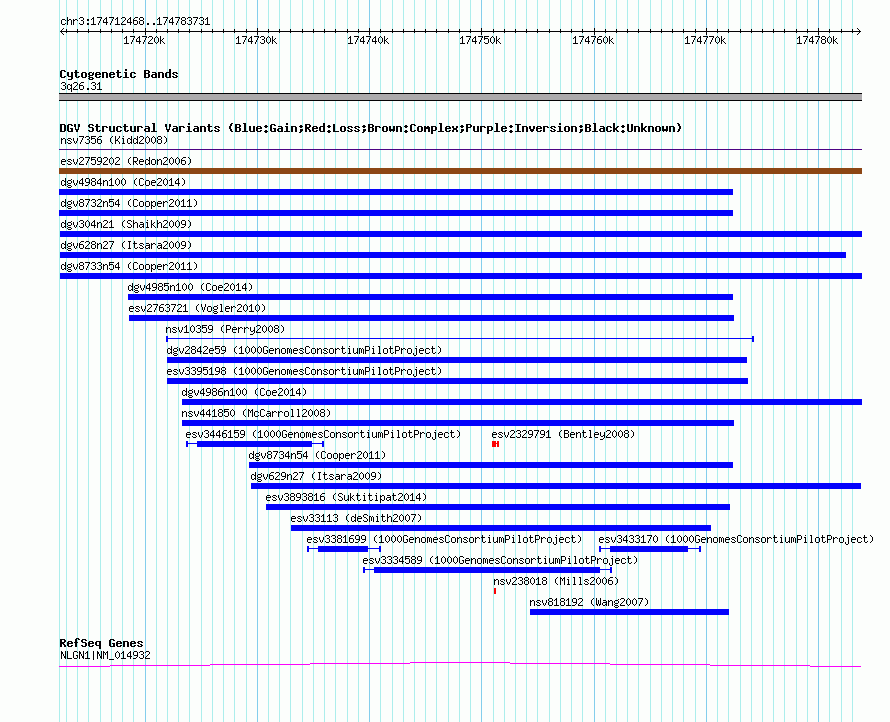This screenshot has width=890, height=722.
Task: Click the ruler's left arrow end
Action: click(62, 31)
